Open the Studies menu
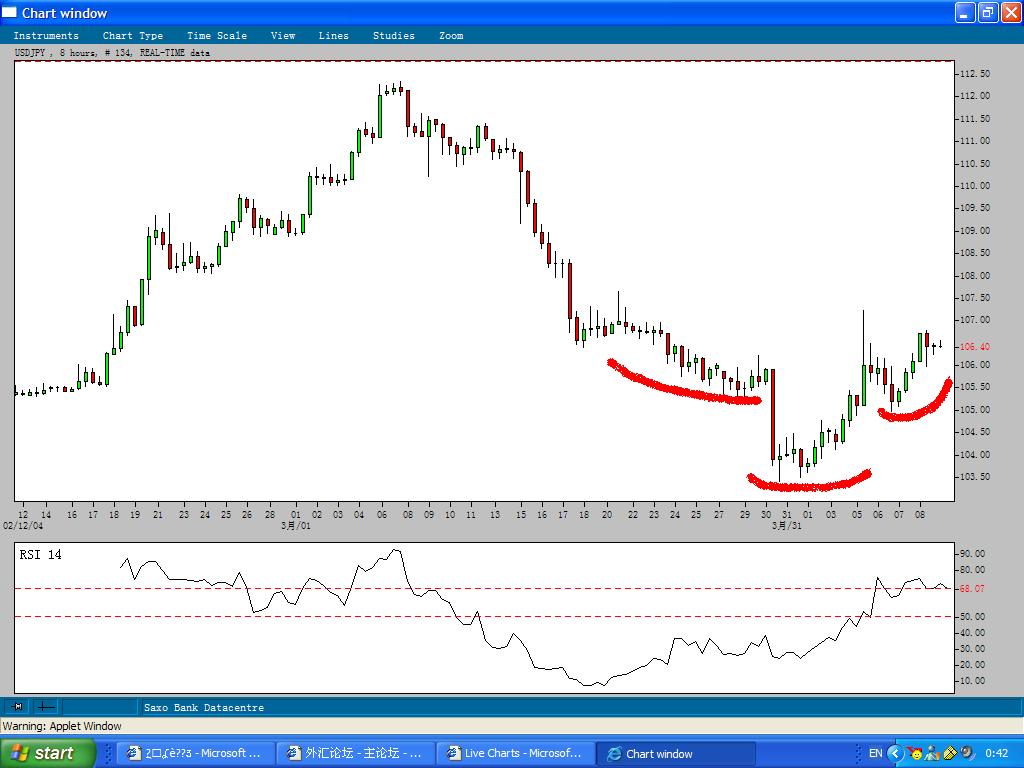Viewport: 1024px width, 768px height. [393, 36]
